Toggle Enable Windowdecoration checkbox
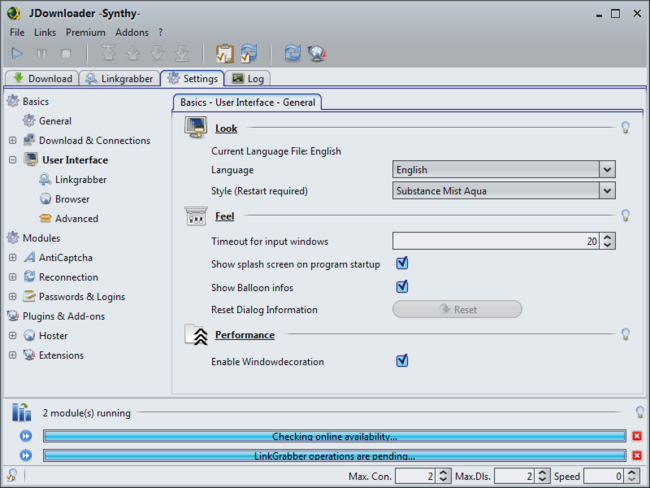Image resolution: width=650 pixels, height=488 pixels. click(x=402, y=361)
